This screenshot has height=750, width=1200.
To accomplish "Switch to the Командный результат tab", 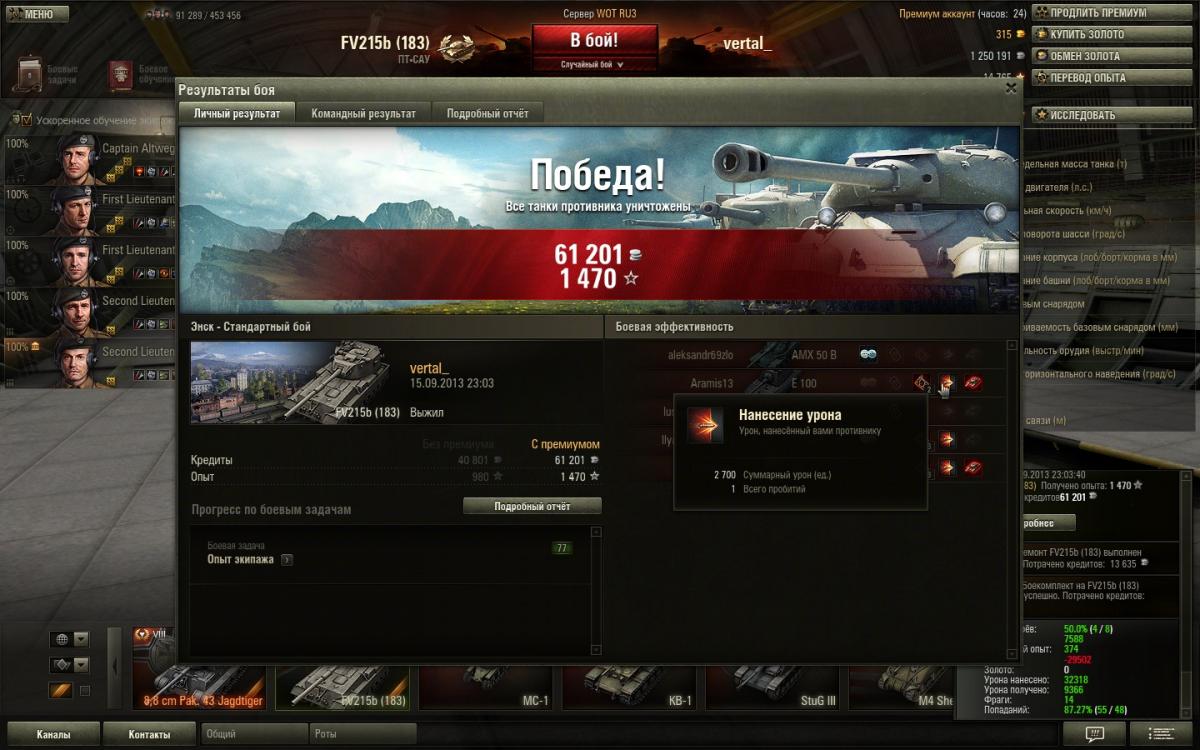I will (364, 113).
